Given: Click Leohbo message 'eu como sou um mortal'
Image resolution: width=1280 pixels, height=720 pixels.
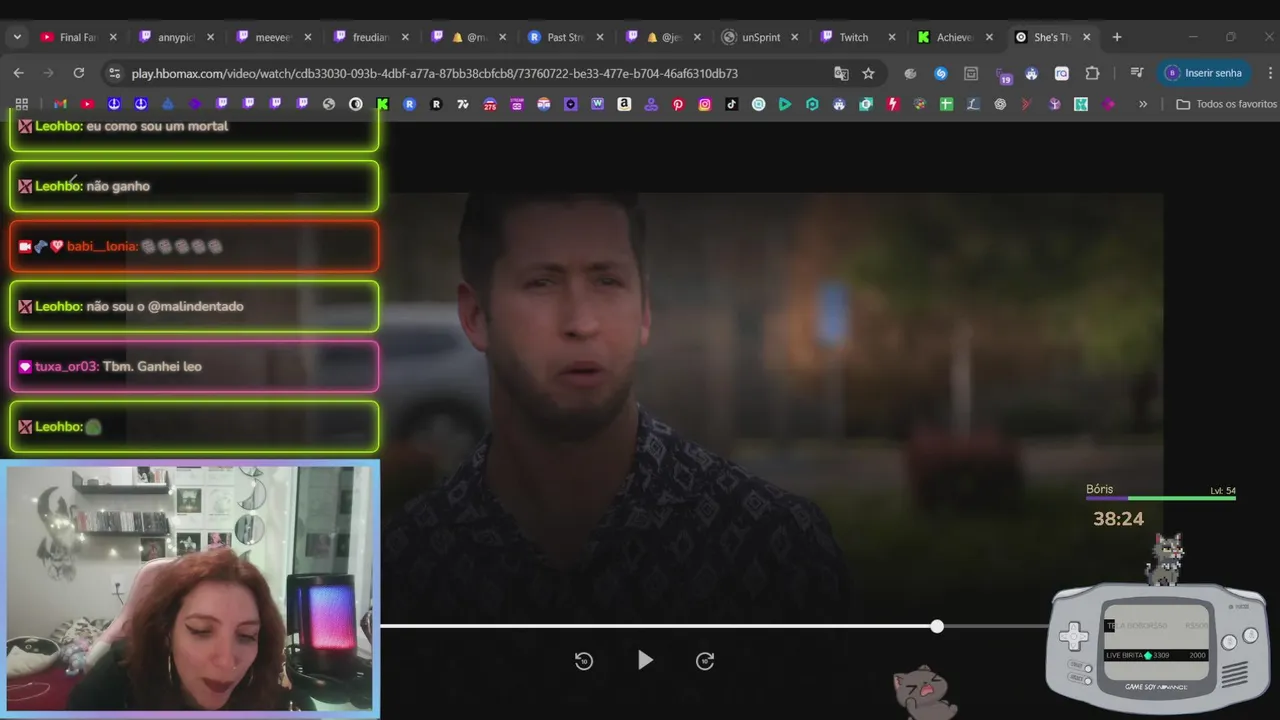Looking at the screenshot, I should pos(157,126).
